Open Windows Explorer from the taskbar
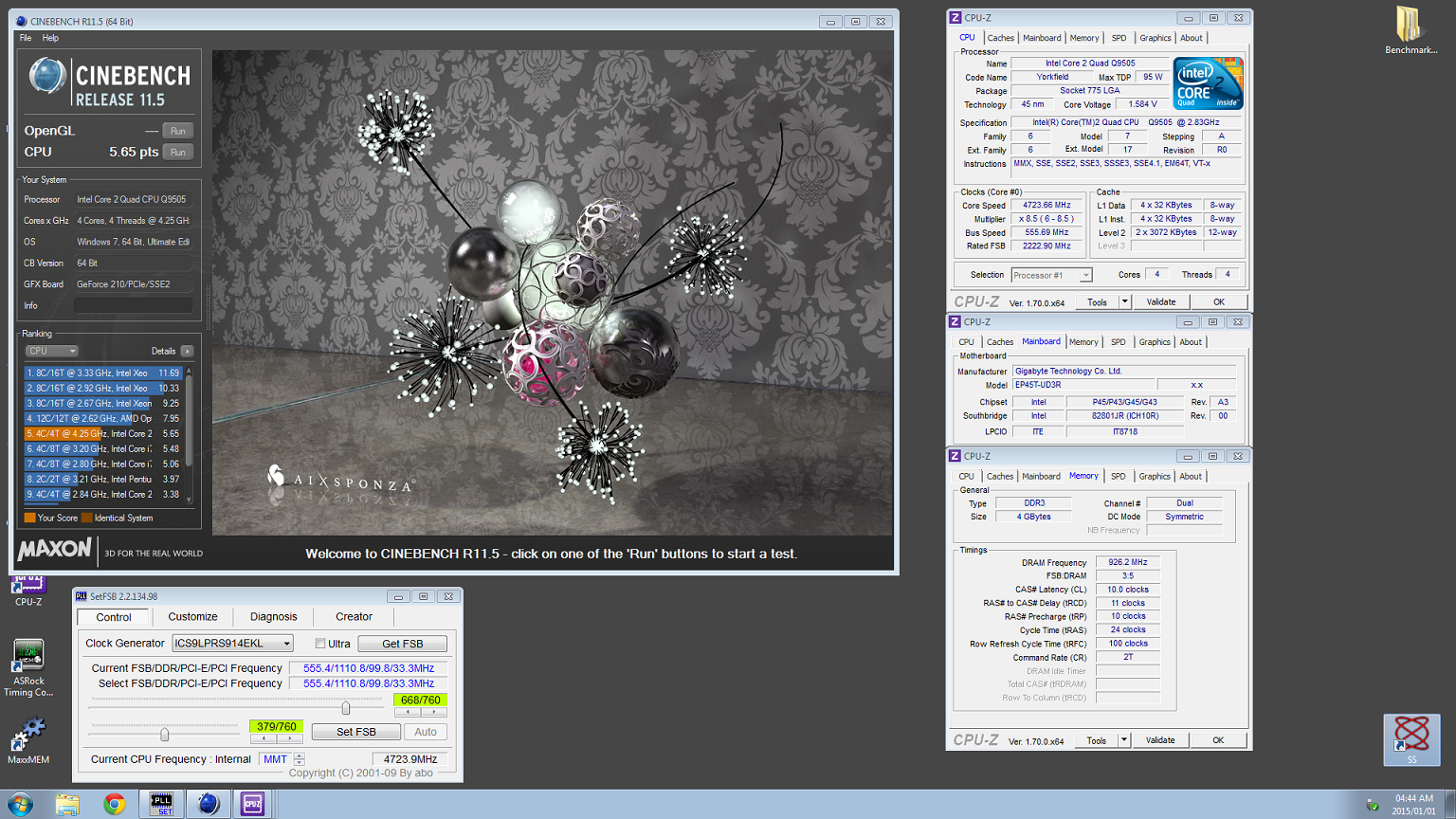This screenshot has height=819, width=1456. coord(67,805)
